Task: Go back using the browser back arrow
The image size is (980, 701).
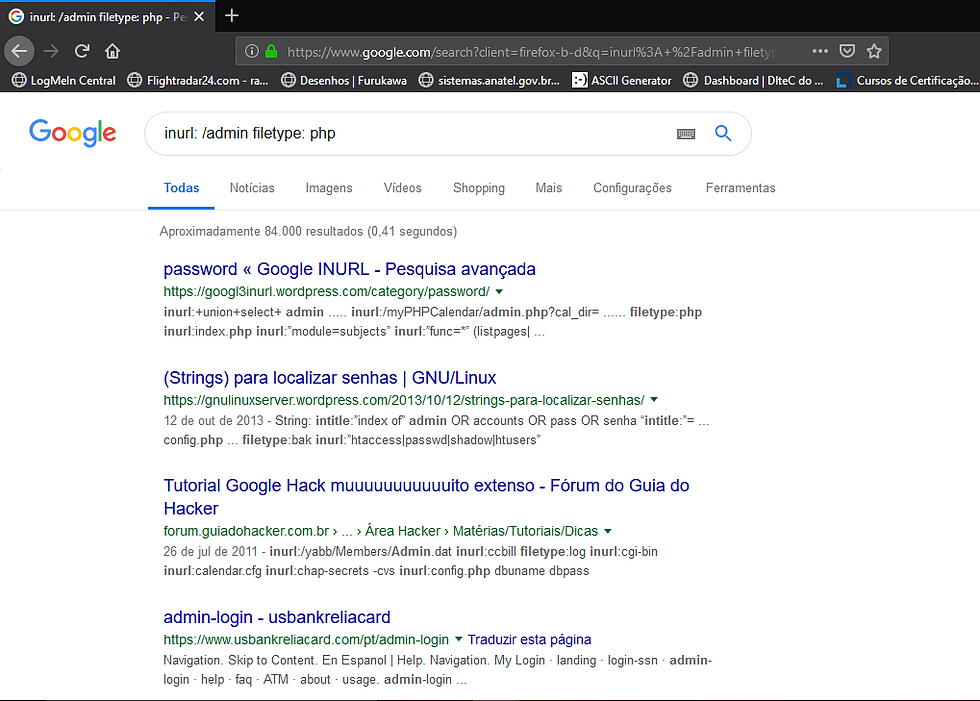Action: [x=19, y=51]
